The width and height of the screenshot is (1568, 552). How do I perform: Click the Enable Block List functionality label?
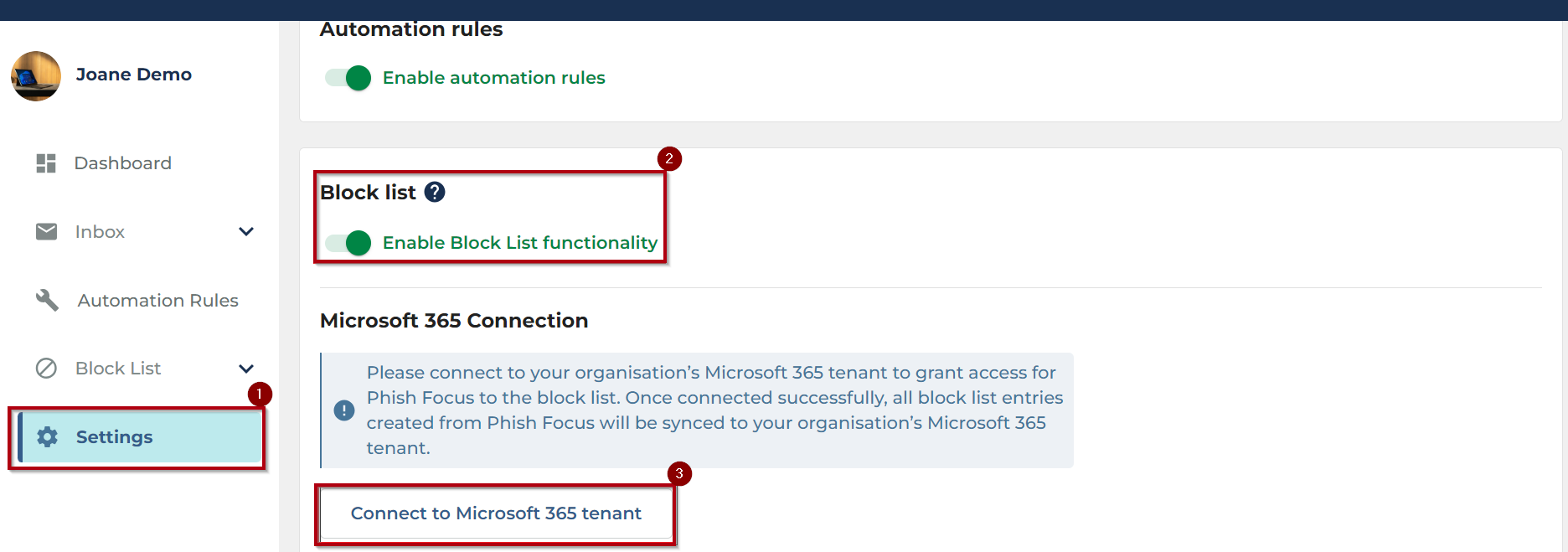pos(519,243)
